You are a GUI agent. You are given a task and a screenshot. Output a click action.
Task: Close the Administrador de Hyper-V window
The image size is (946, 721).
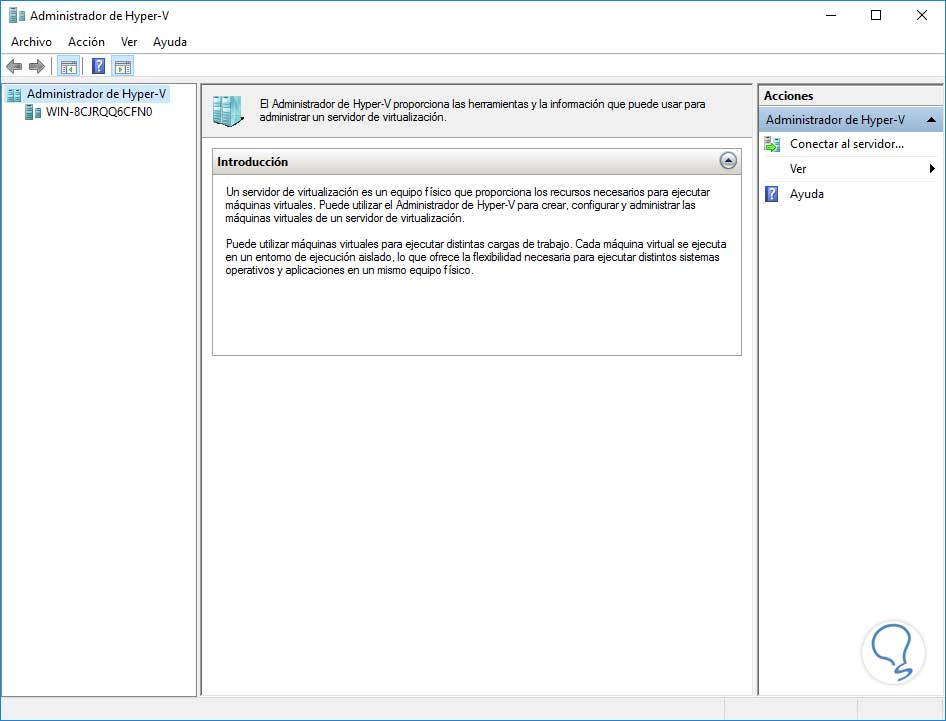pyautogui.click(x=922, y=16)
